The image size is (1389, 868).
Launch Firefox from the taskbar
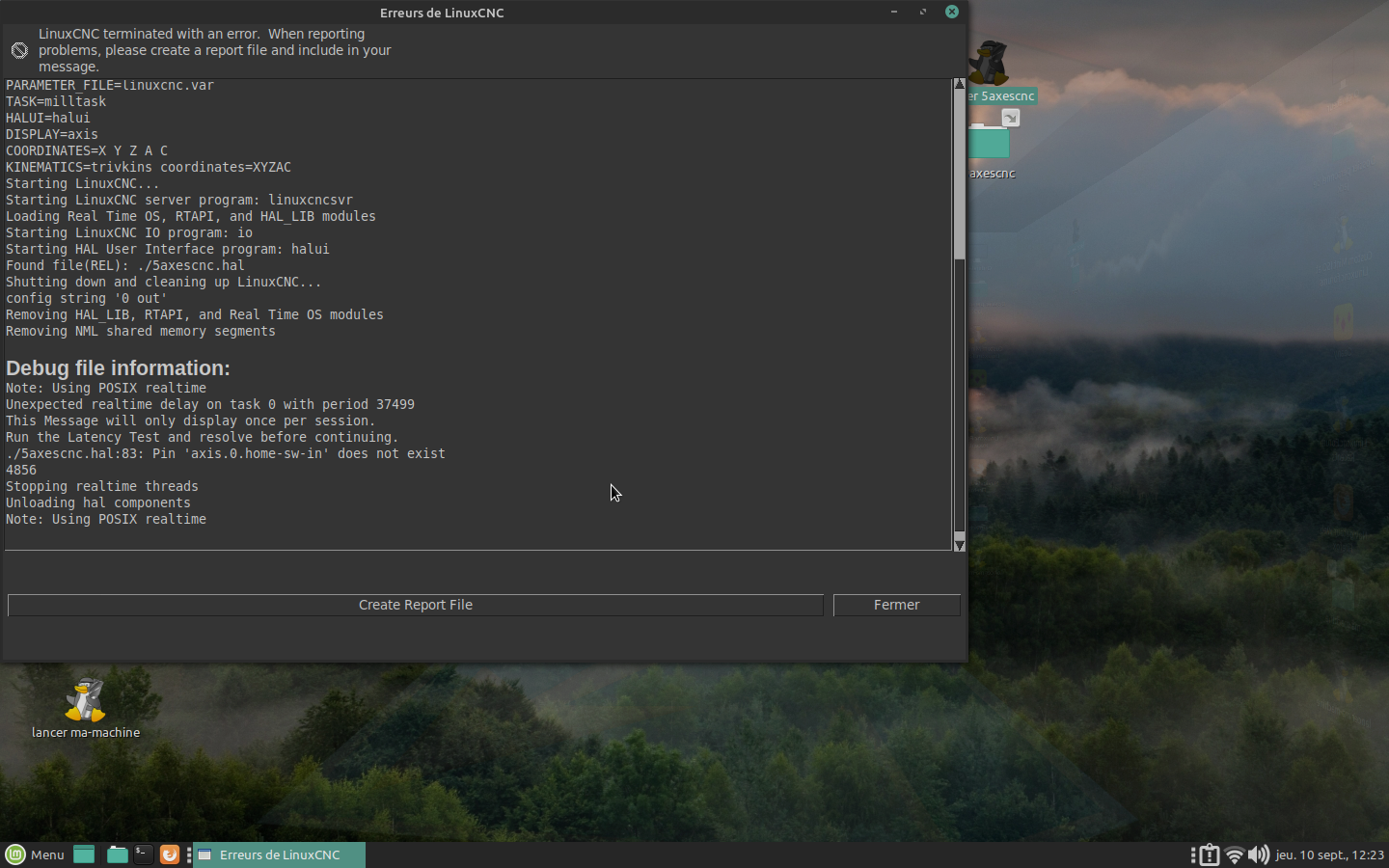pos(169,854)
